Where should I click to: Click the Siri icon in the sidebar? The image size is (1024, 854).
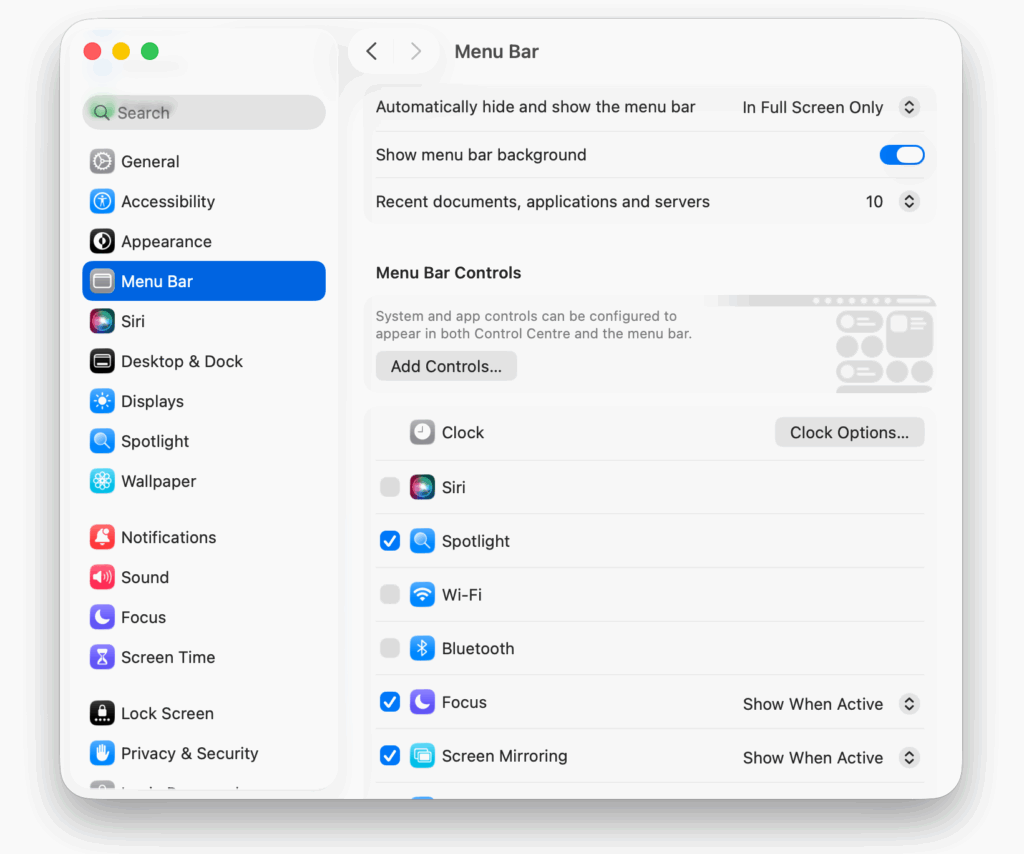pyautogui.click(x=102, y=321)
